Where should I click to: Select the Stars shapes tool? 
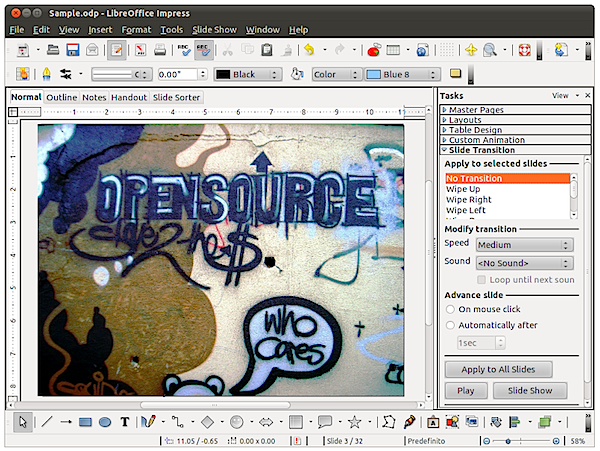coord(354,422)
